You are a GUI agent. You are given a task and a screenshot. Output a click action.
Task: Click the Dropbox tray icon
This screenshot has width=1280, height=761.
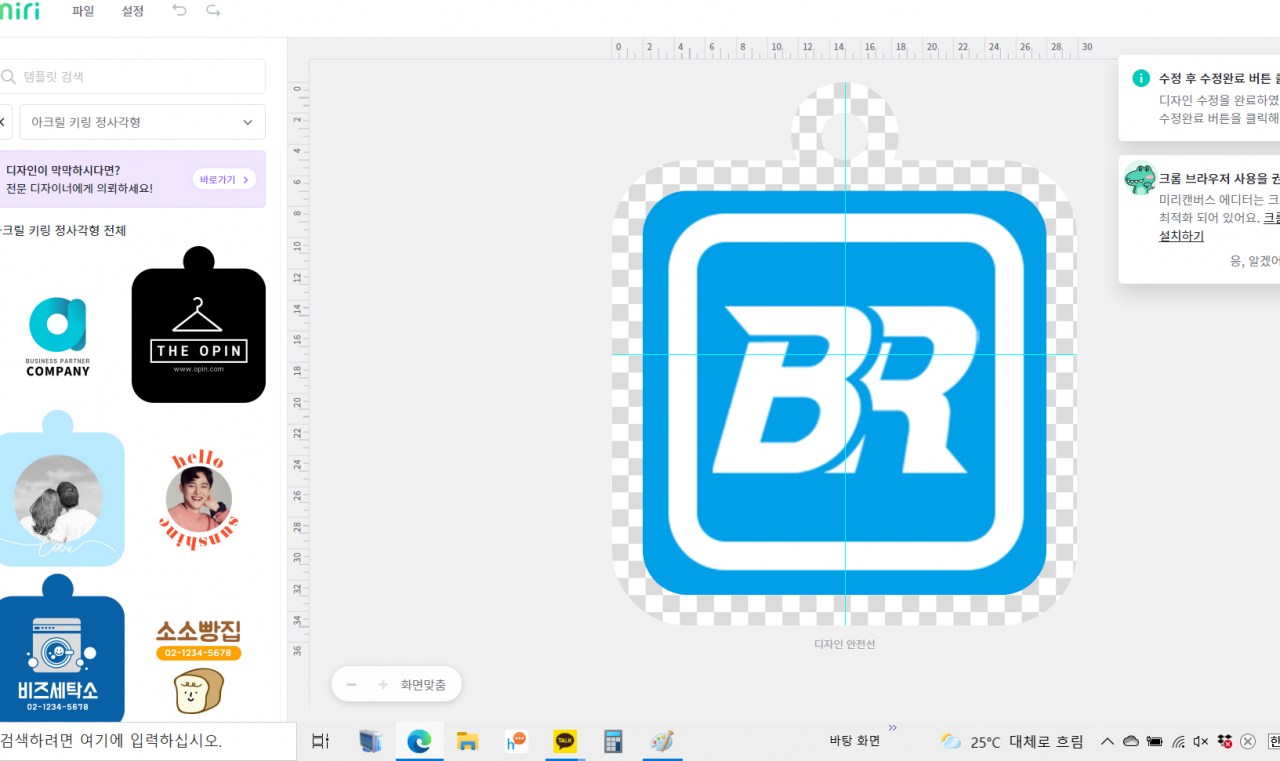click(1224, 741)
